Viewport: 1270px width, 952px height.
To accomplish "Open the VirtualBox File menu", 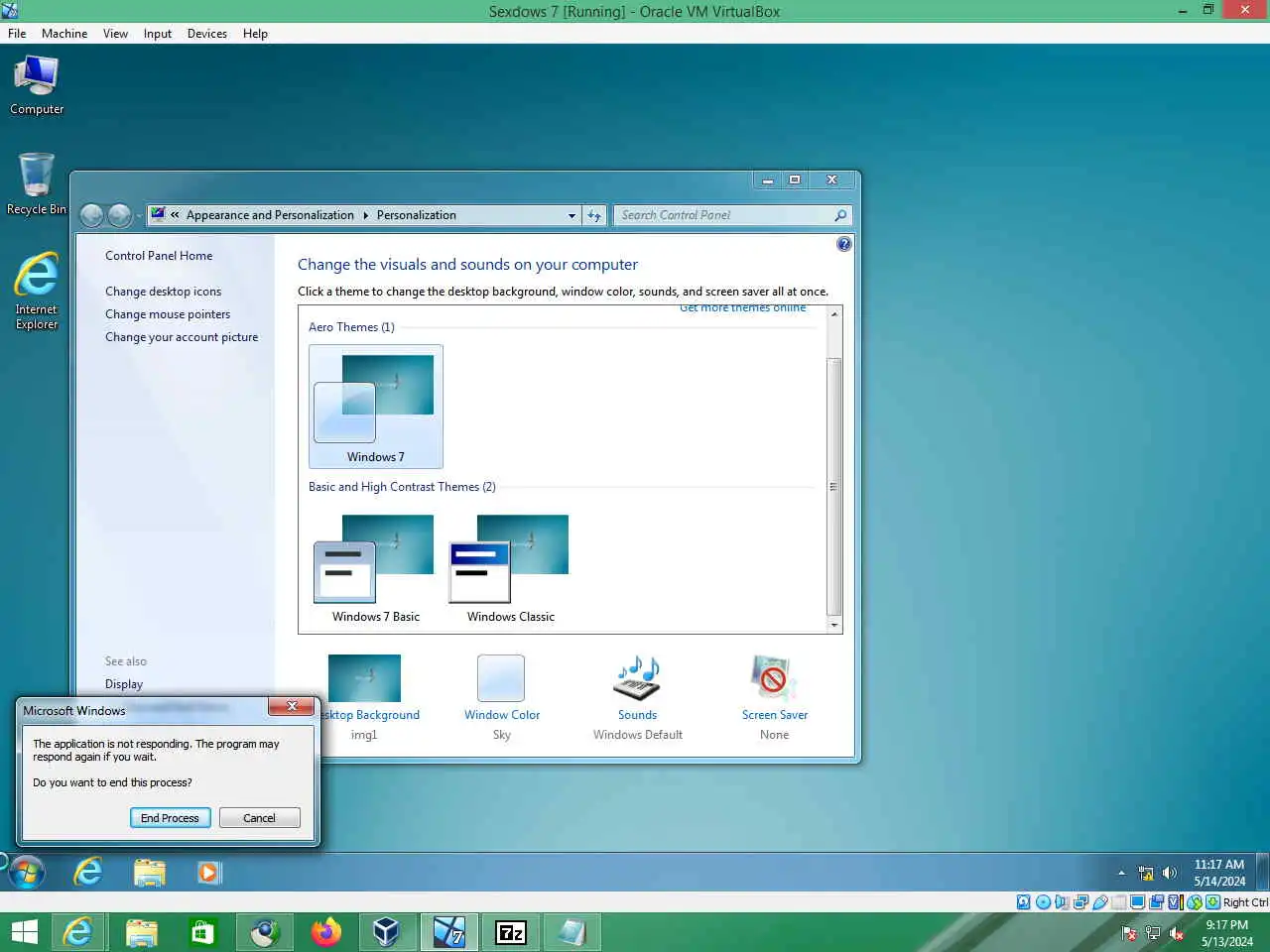I will (x=17, y=34).
